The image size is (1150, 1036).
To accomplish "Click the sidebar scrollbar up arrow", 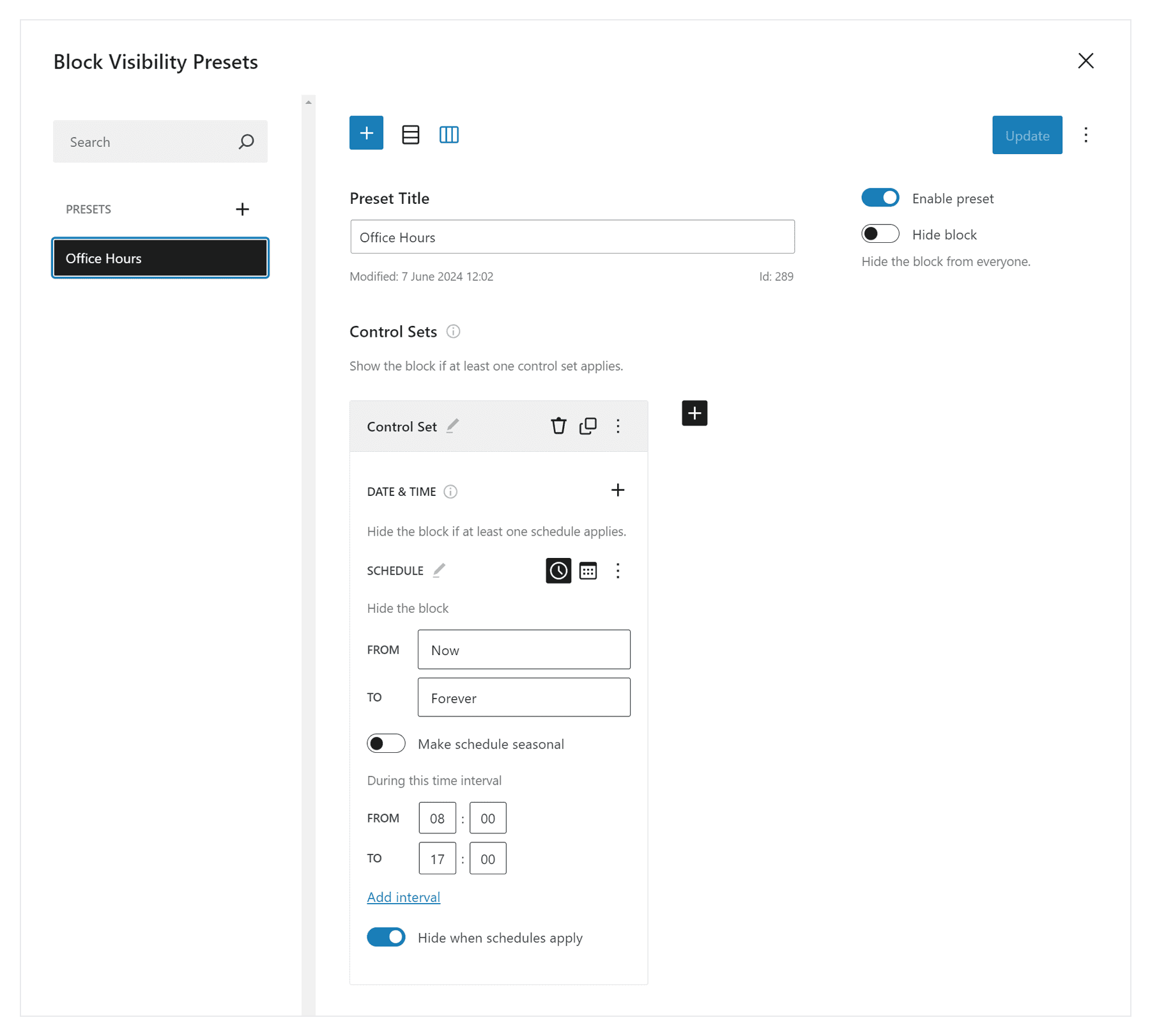I will click(x=309, y=102).
